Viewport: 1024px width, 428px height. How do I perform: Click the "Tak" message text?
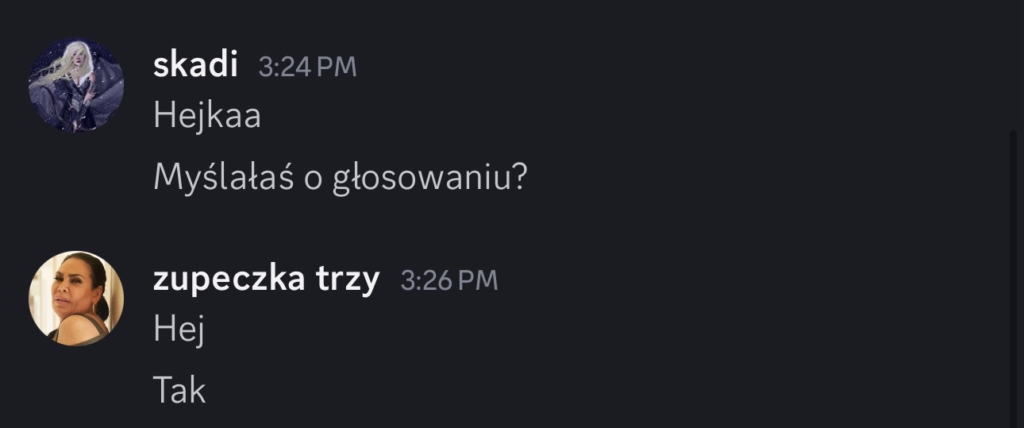[x=179, y=390]
